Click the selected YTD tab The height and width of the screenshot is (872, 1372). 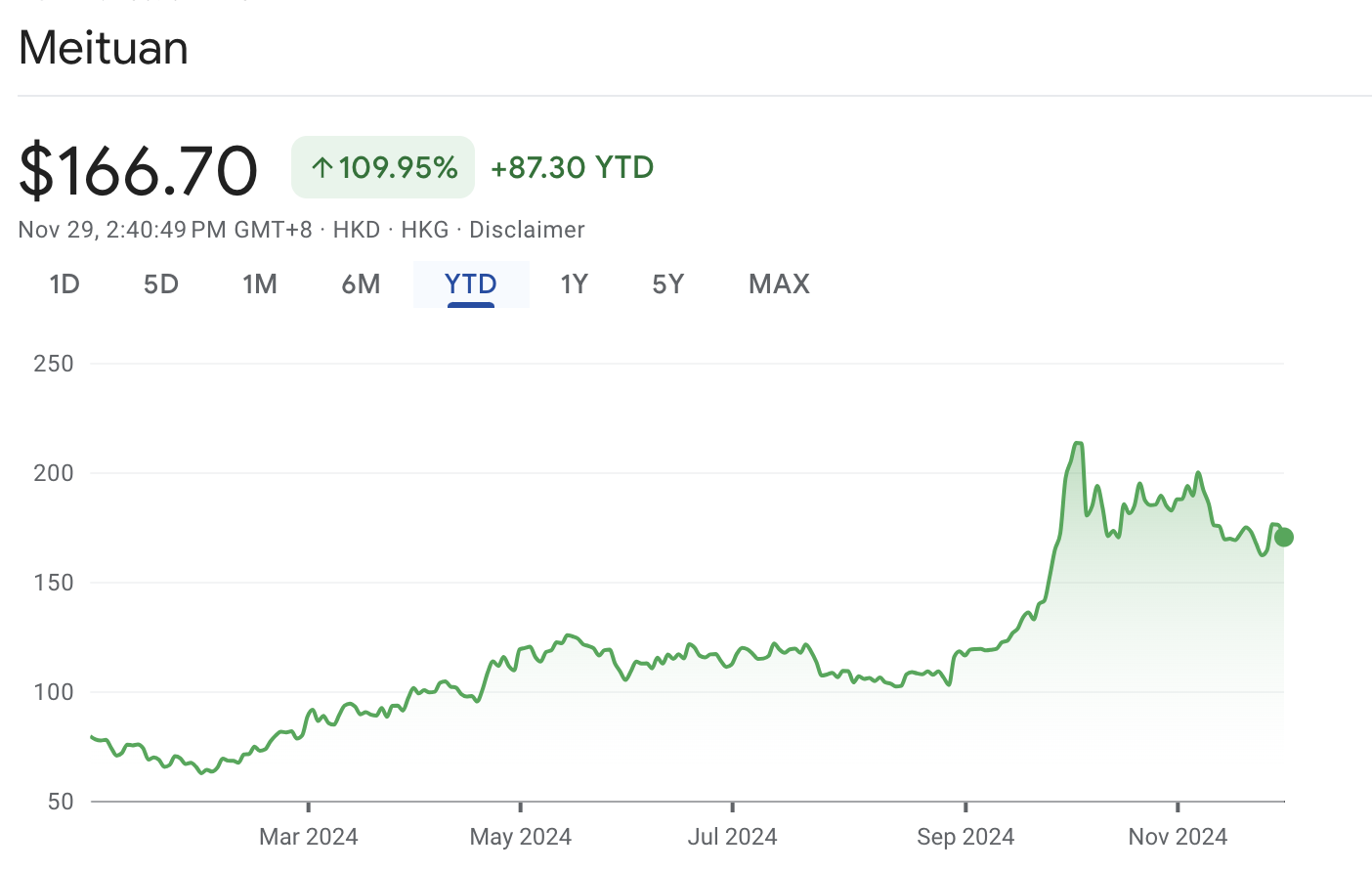click(471, 284)
